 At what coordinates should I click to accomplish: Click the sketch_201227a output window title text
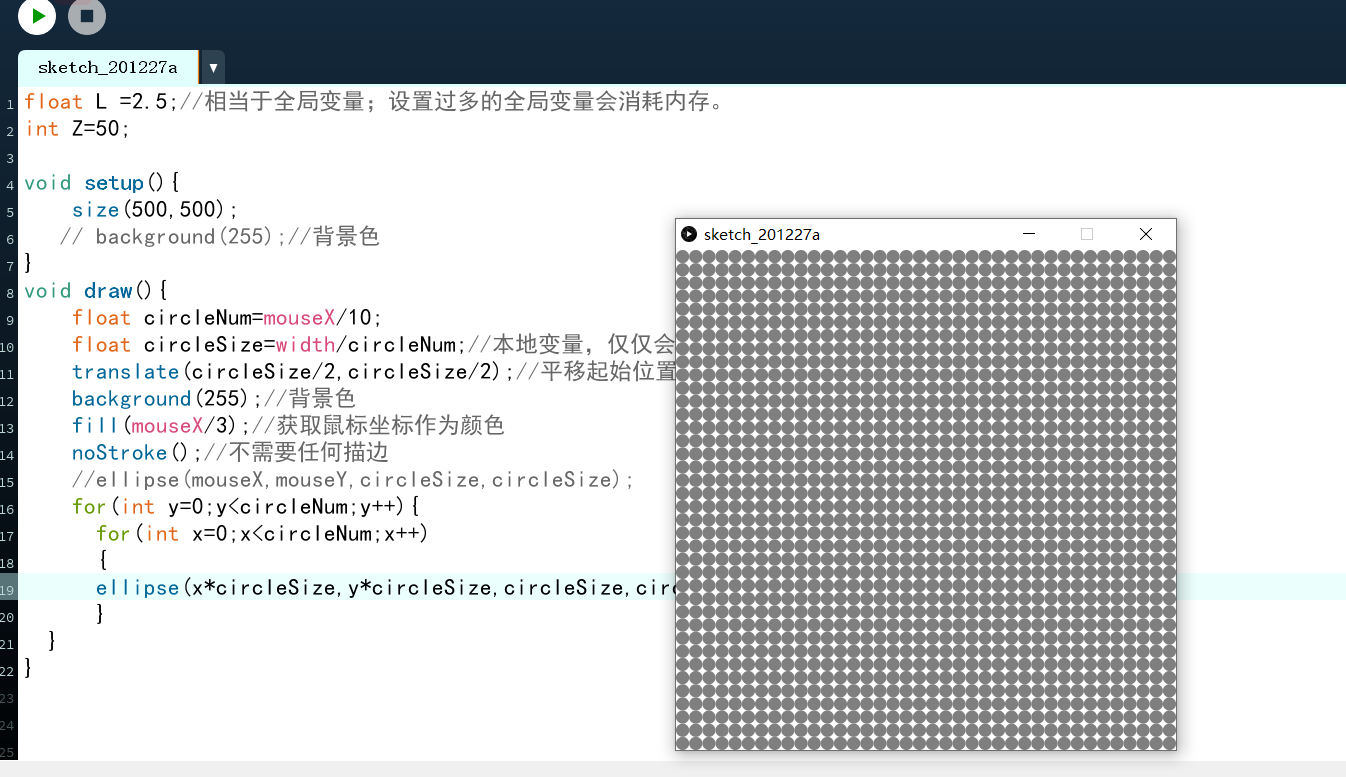762,234
